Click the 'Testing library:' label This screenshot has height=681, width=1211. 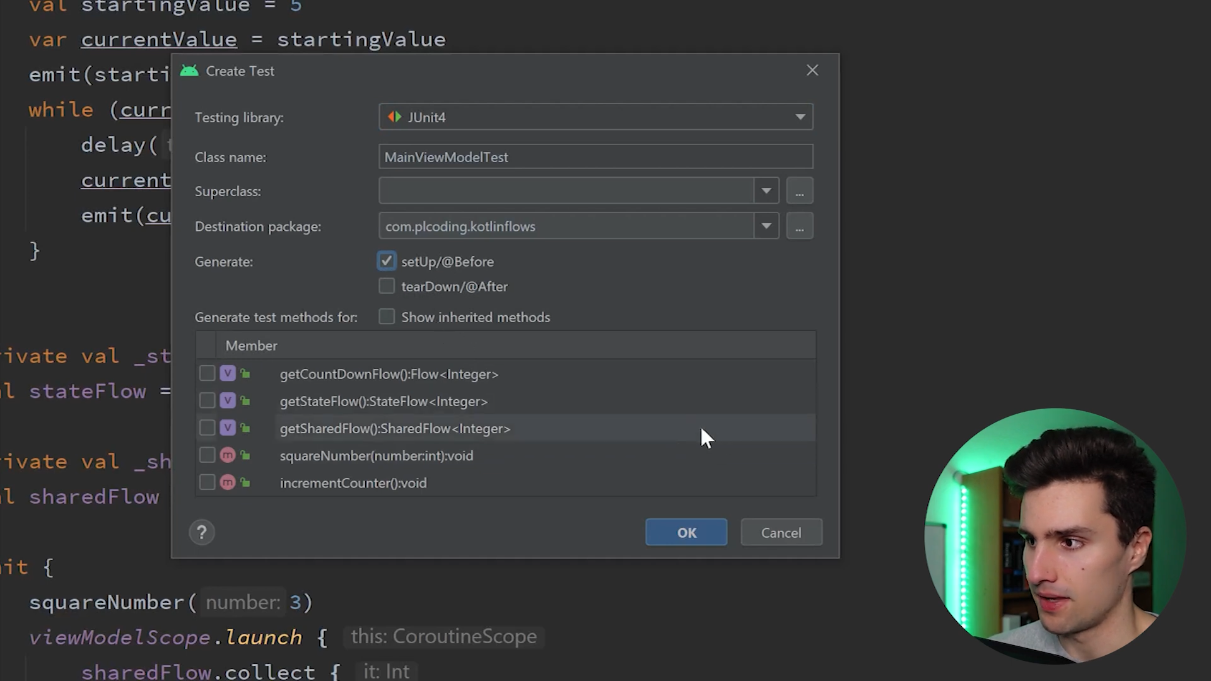click(x=239, y=117)
